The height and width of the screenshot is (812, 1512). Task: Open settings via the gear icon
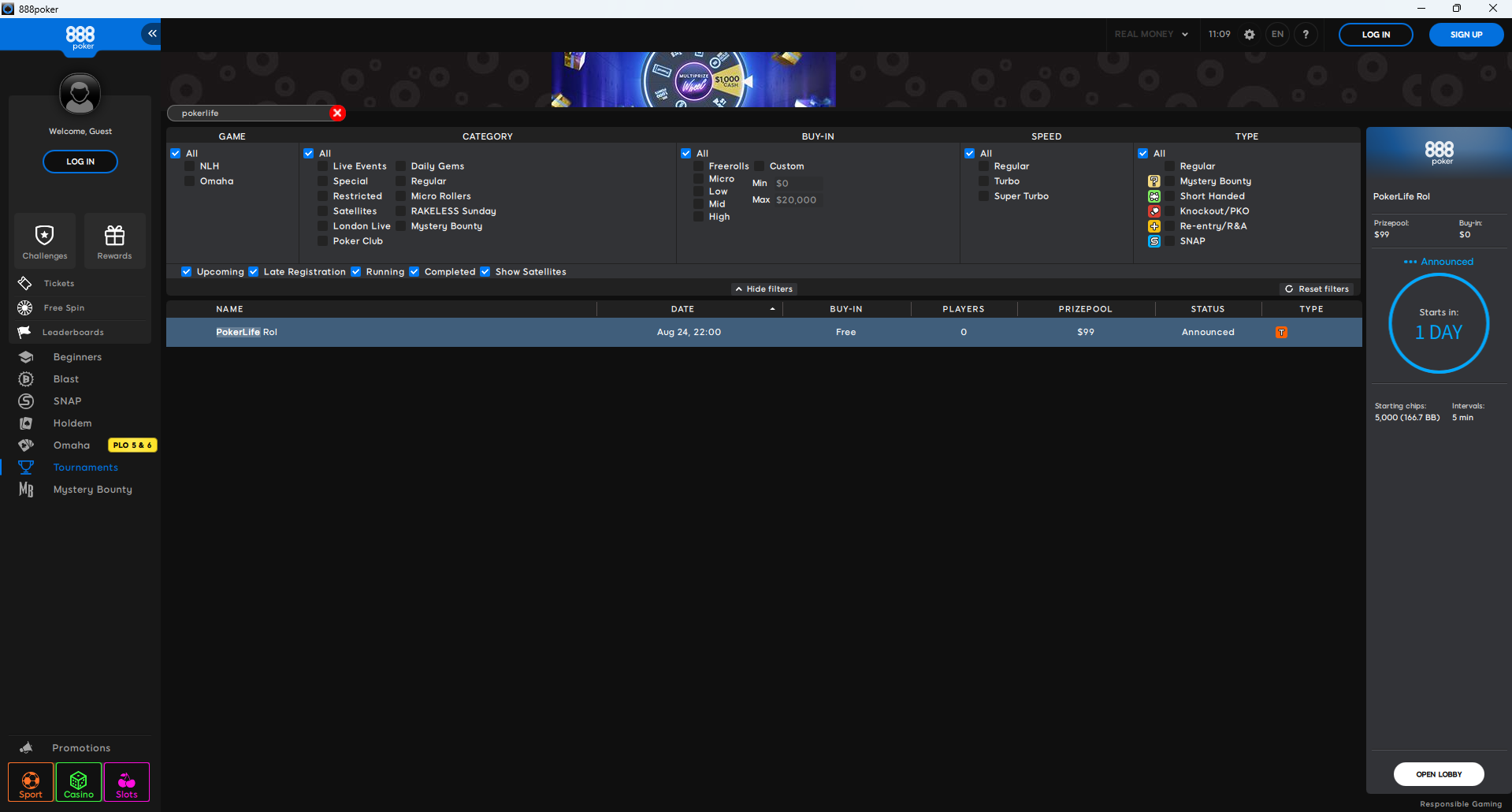point(1250,35)
